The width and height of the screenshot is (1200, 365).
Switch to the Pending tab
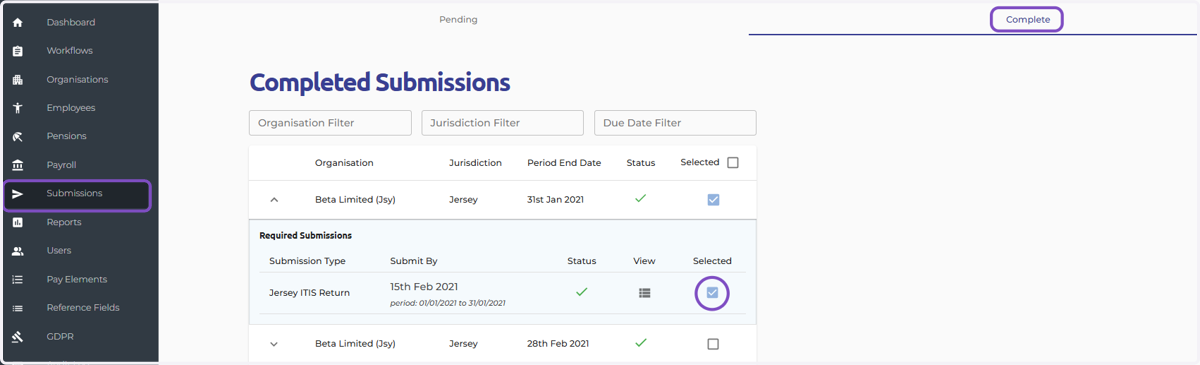(458, 19)
